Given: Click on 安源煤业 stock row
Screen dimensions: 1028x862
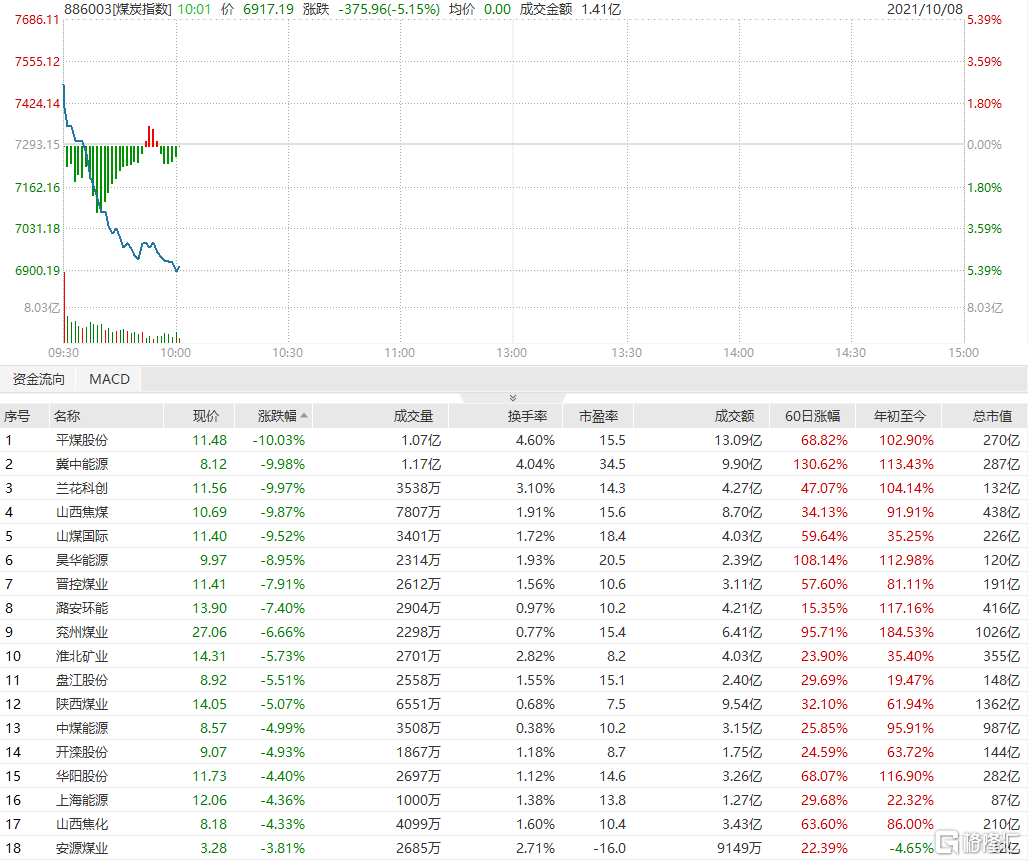Looking at the screenshot, I should point(81,848).
